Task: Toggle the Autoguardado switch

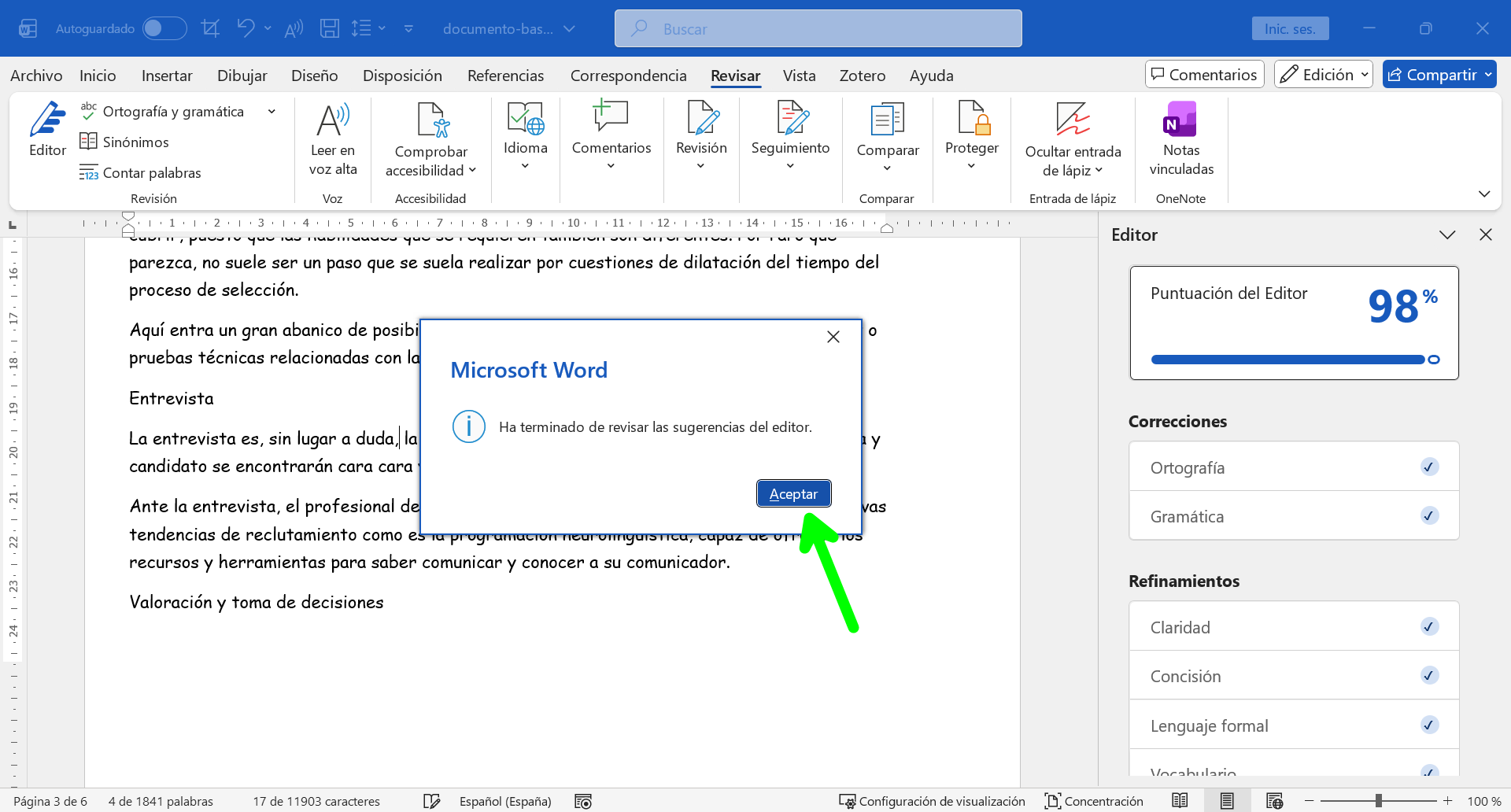Action: point(164,29)
